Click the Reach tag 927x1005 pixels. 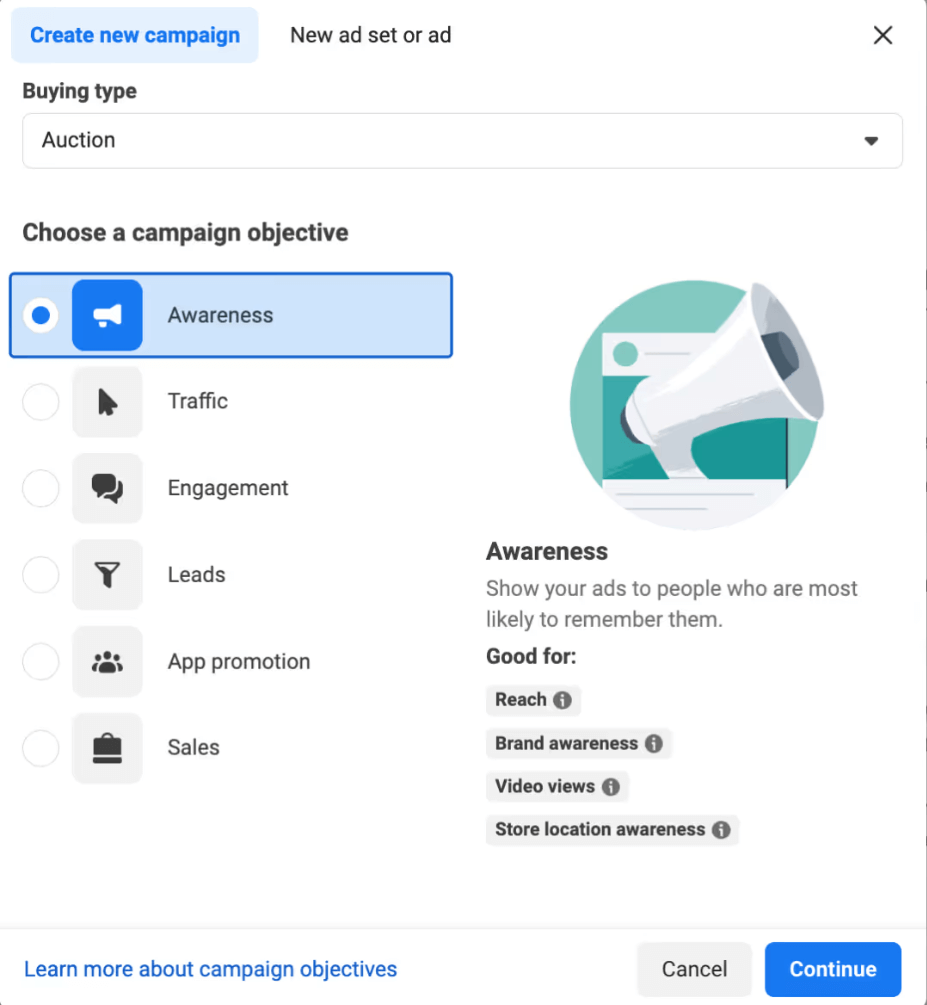[533, 700]
